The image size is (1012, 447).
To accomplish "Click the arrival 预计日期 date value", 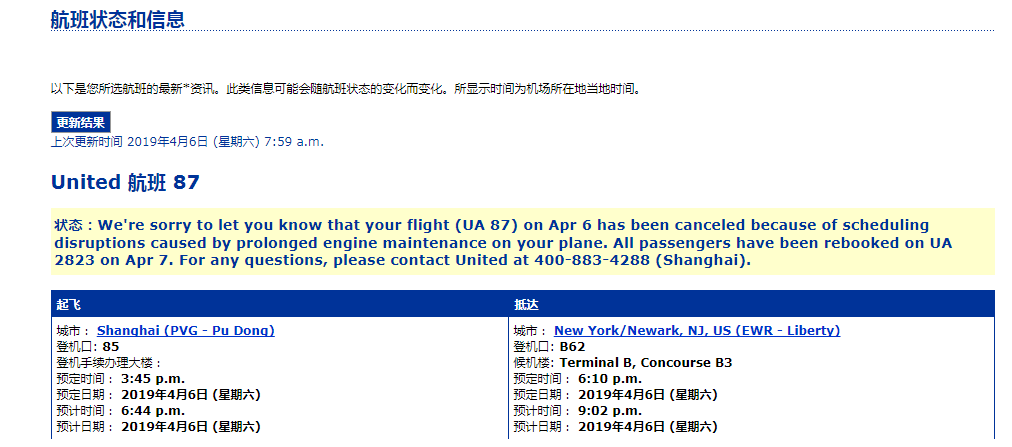I will (647, 427).
